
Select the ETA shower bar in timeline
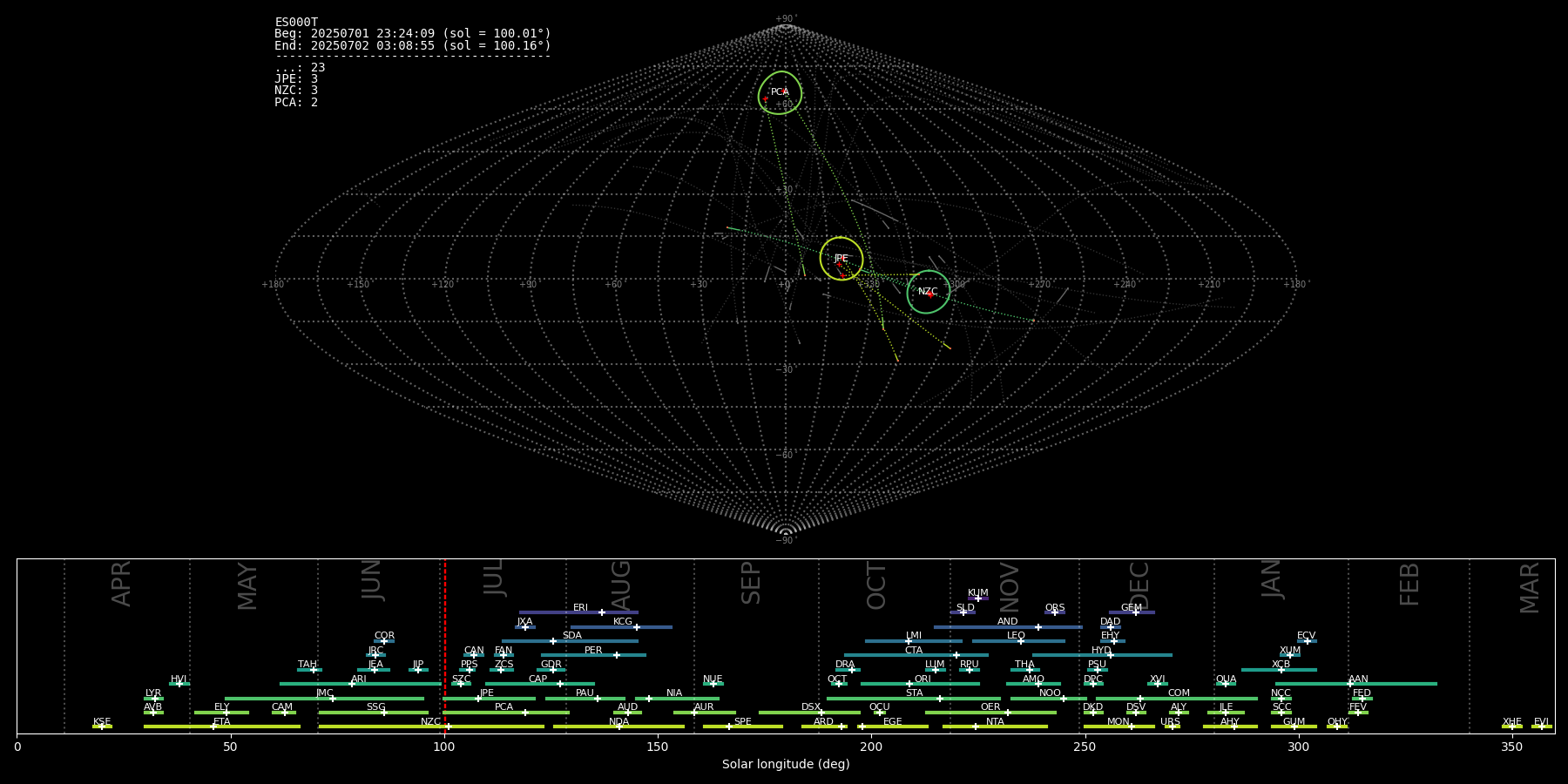click(222, 727)
